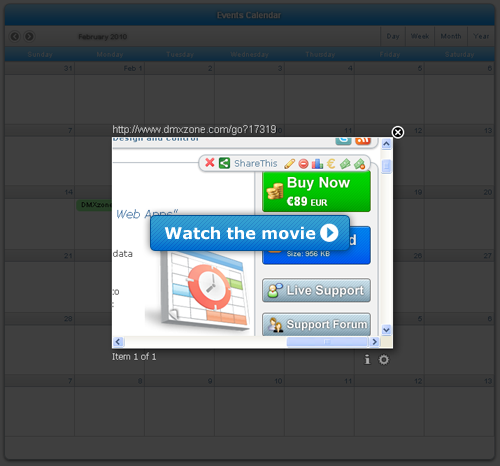500x466 pixels.
Task: Go to previous month in calendar
Action: (15, 36)
